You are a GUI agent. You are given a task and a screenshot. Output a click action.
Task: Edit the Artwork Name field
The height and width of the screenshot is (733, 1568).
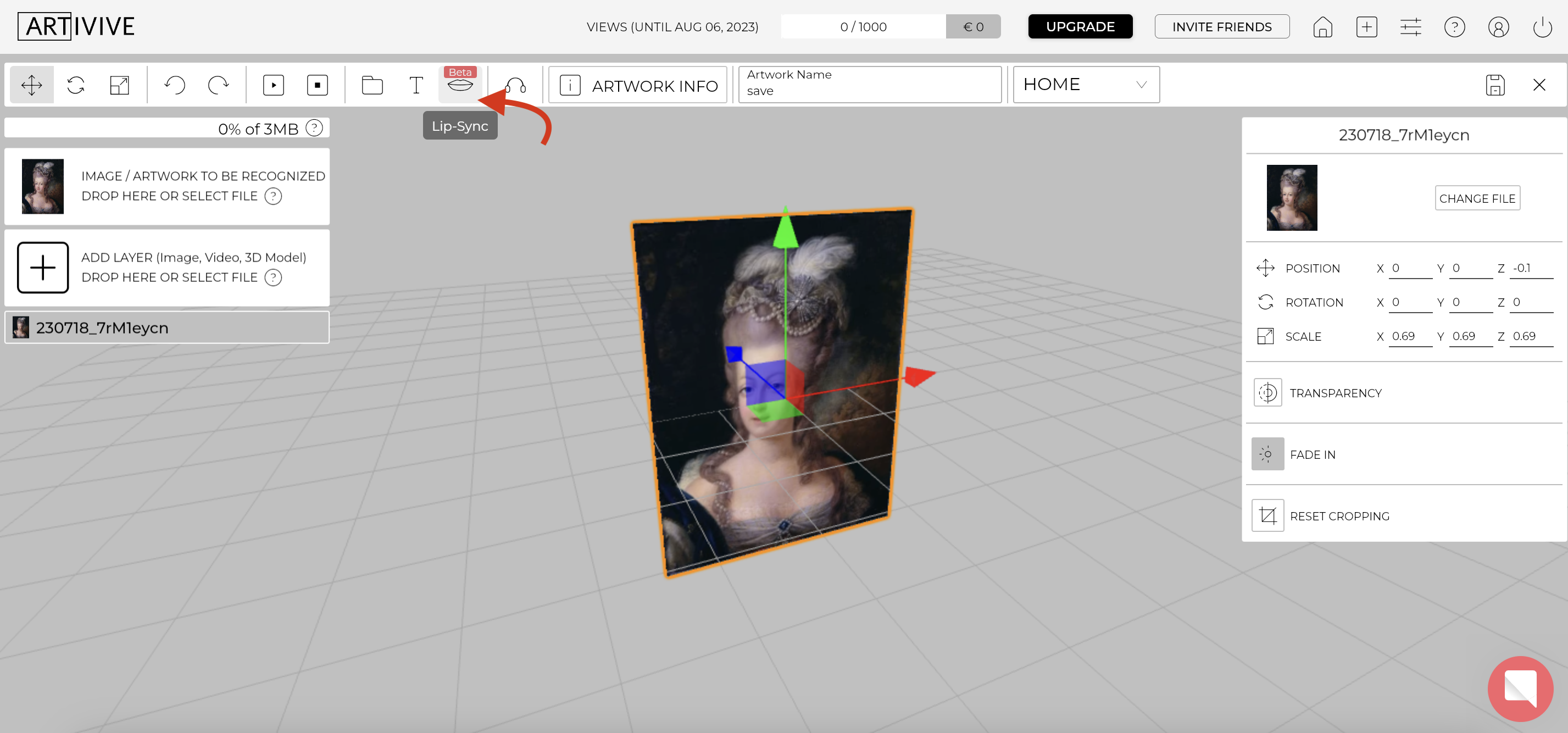pyautogui.click(x=870, y=85)
